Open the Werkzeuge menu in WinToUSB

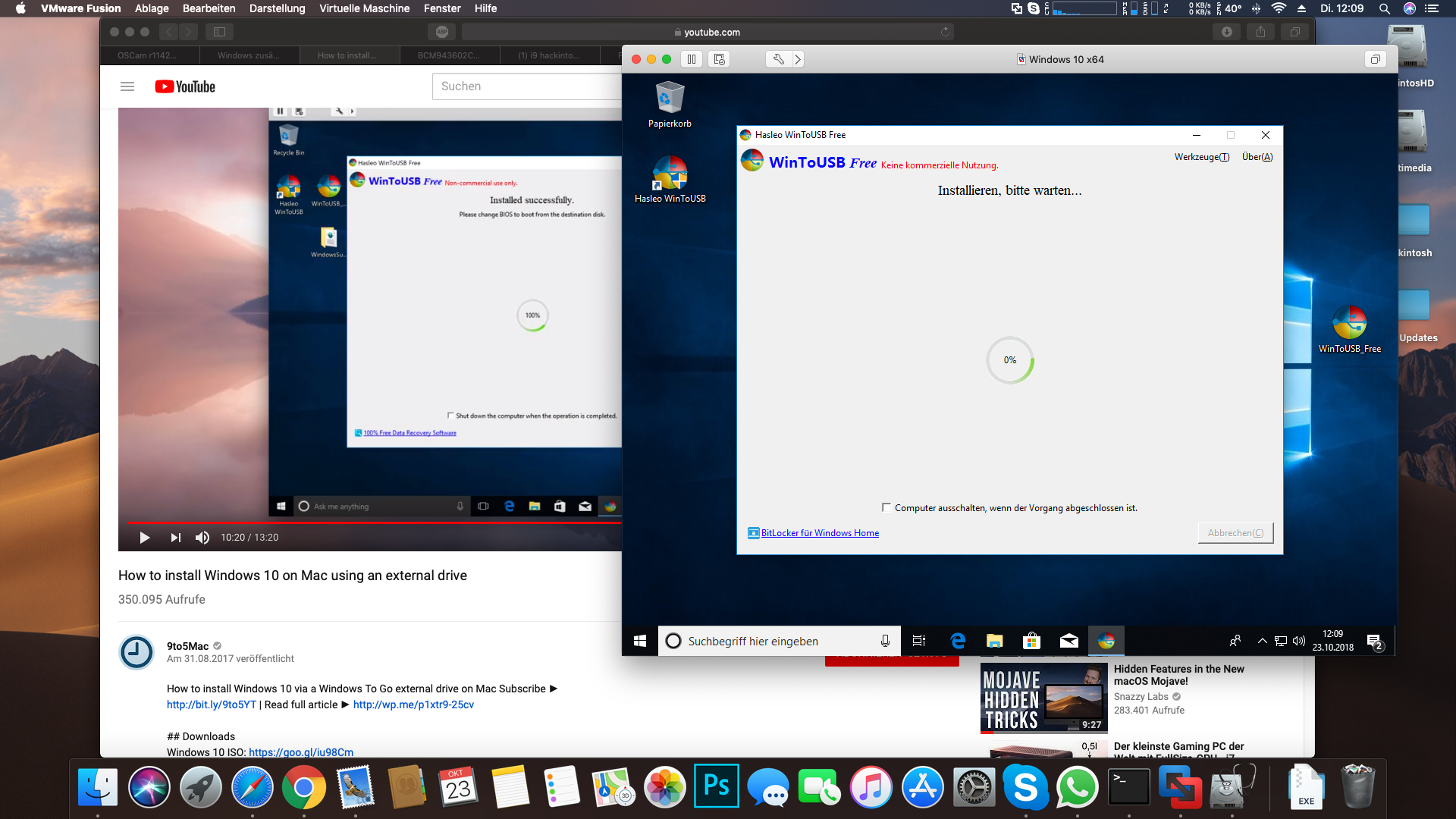point(1201,157)
